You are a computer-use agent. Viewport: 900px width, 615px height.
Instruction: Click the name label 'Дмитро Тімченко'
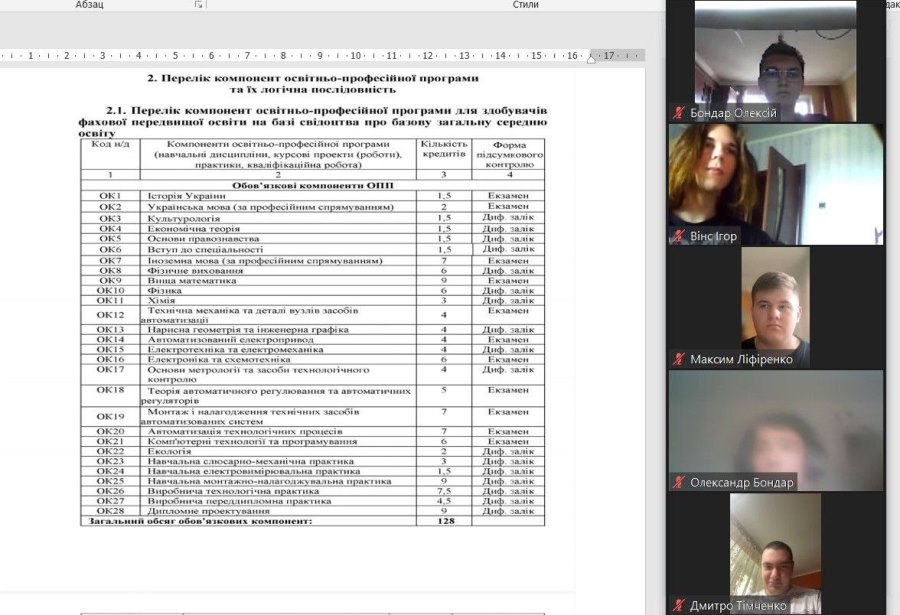click(x=738, y=606)
